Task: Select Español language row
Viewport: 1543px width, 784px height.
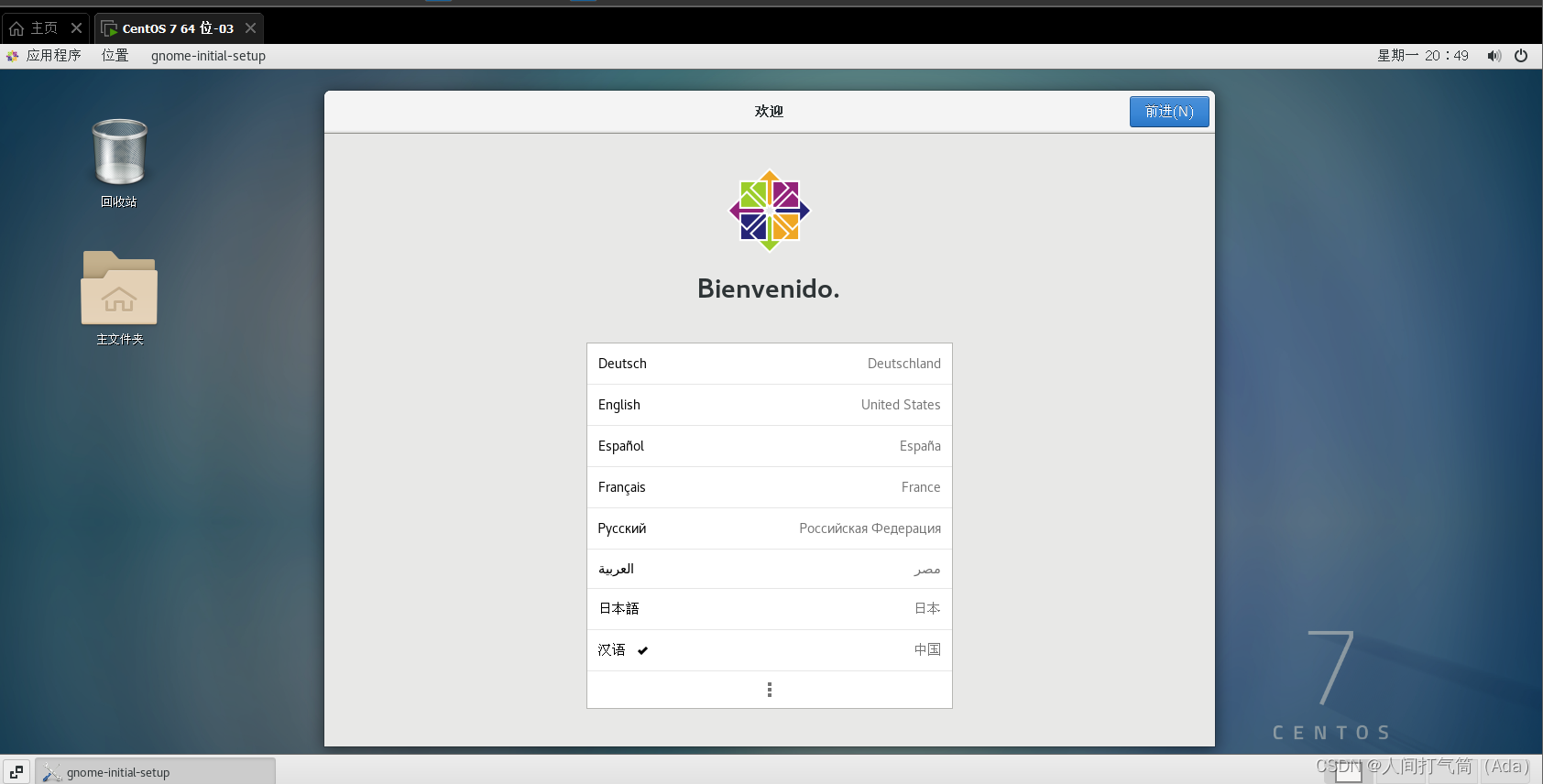Action: pyautogui.click(x=770, y=446)
